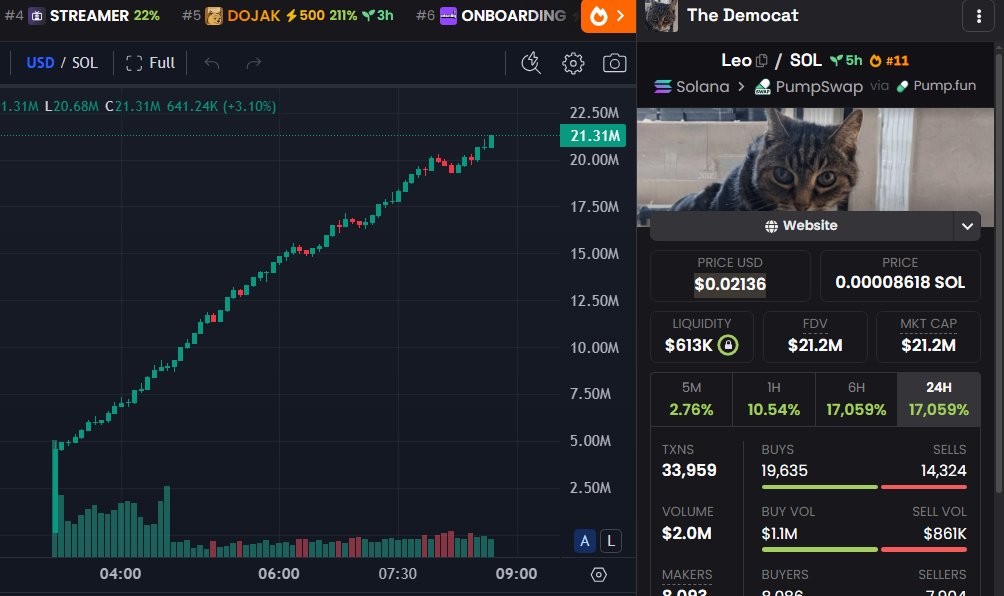Click the buys versus sells bar

click(864, 487)
